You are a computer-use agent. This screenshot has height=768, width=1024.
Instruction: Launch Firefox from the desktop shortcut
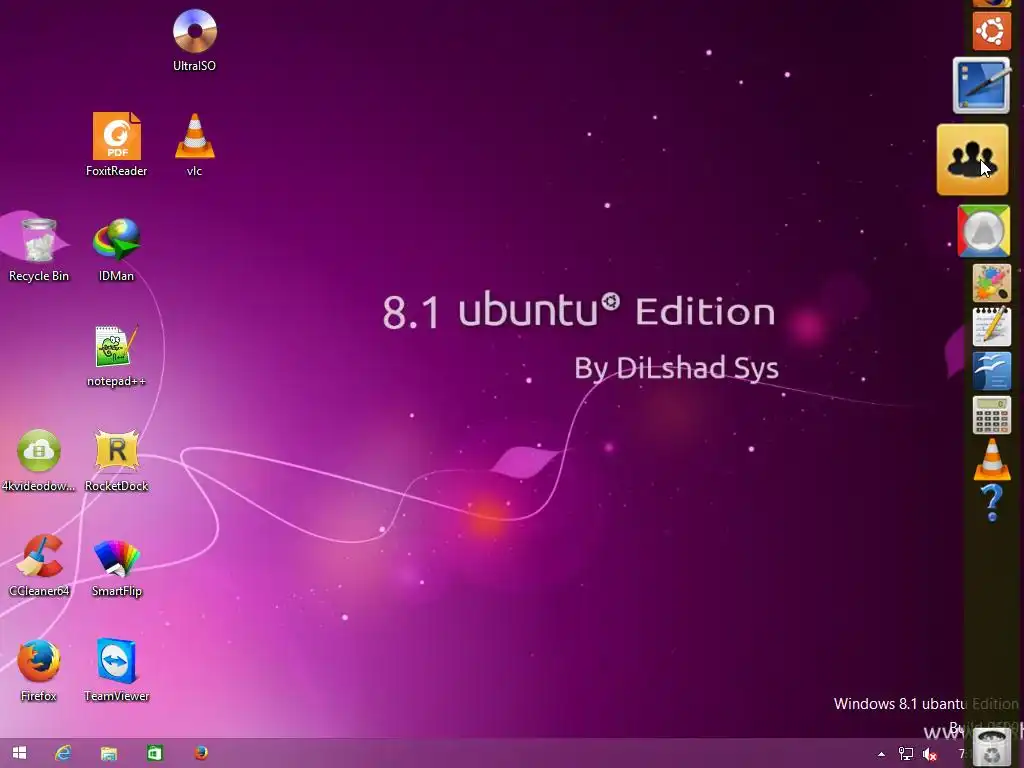[39, 671]
